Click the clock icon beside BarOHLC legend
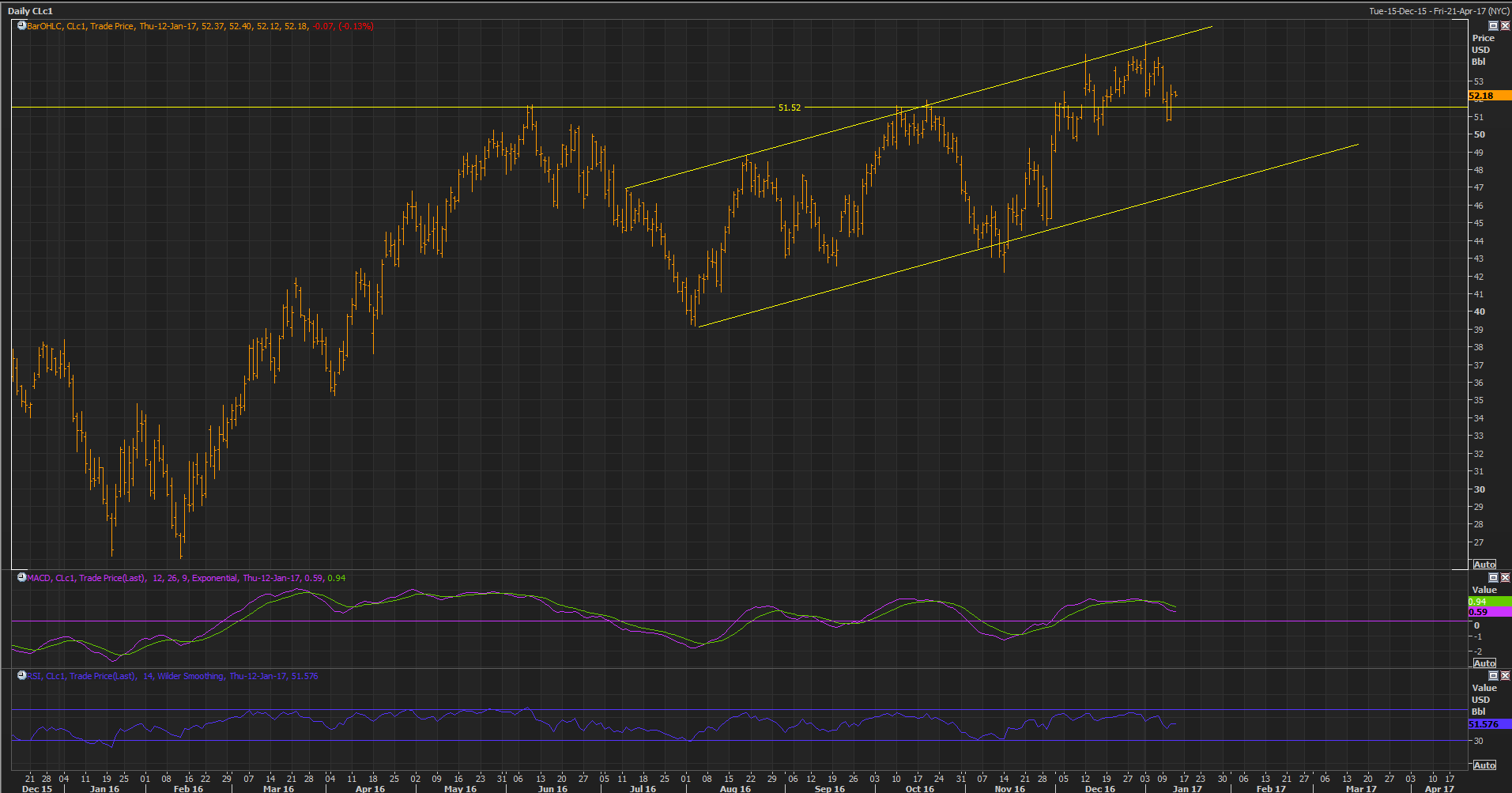1512x793 pixels. 22,26
